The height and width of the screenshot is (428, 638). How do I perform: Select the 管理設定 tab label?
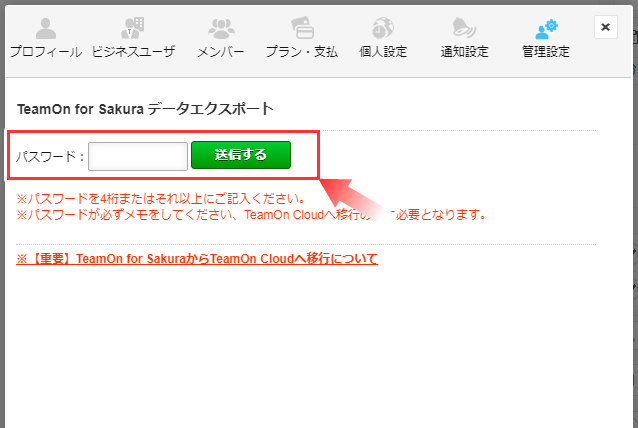pyautogui.click(x=546, y=52)
